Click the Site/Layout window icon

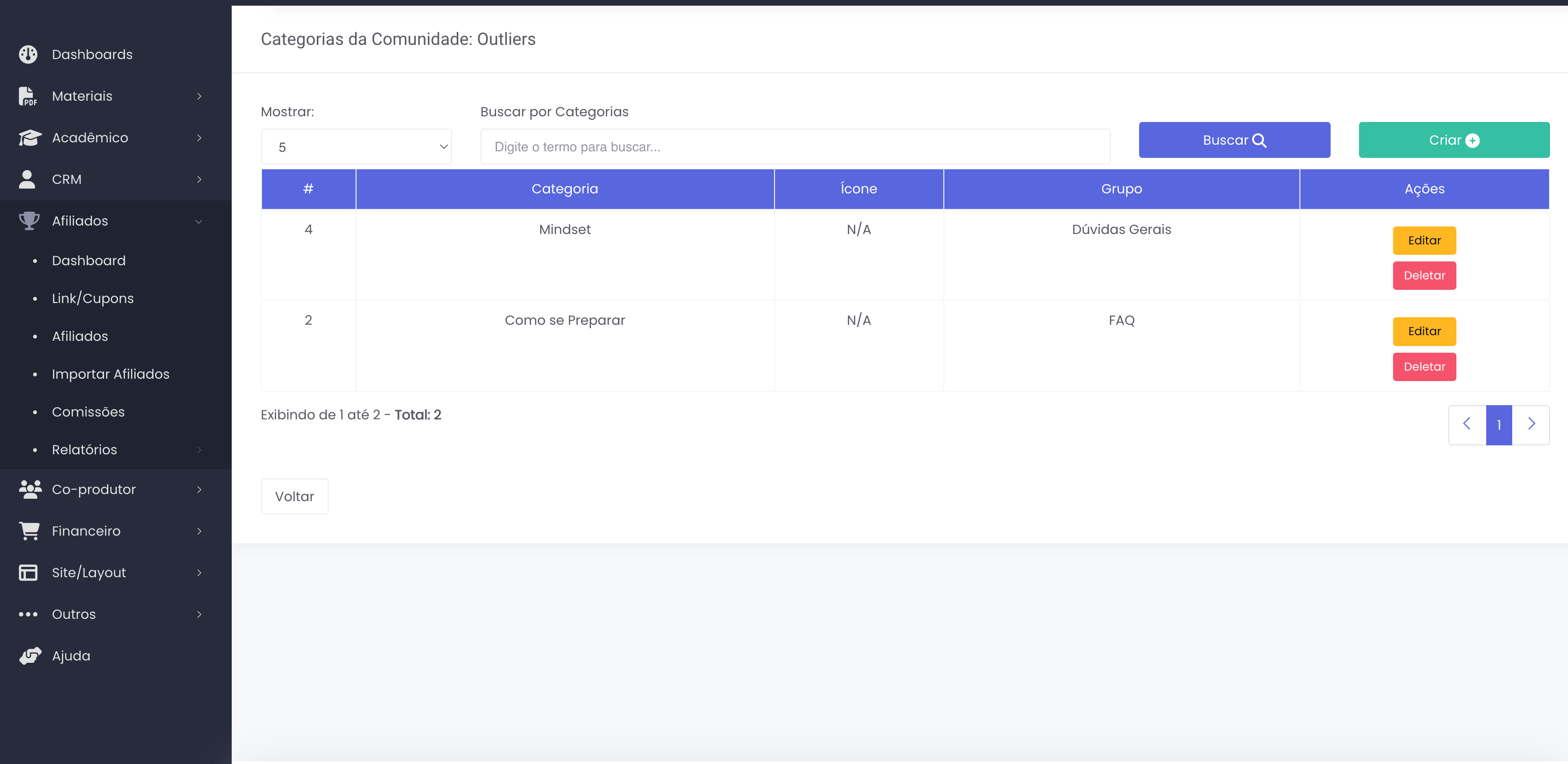pos(28,572)
